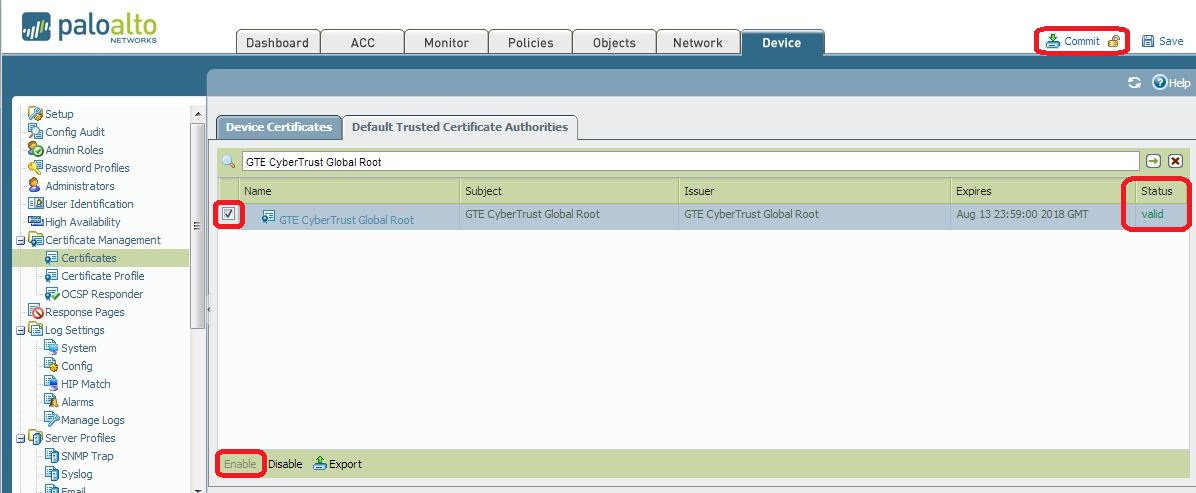Open the GTE CyberTrust Global Root certificate link
The height and width of the screenshot is (493, 1196).
tap(346, 220)
